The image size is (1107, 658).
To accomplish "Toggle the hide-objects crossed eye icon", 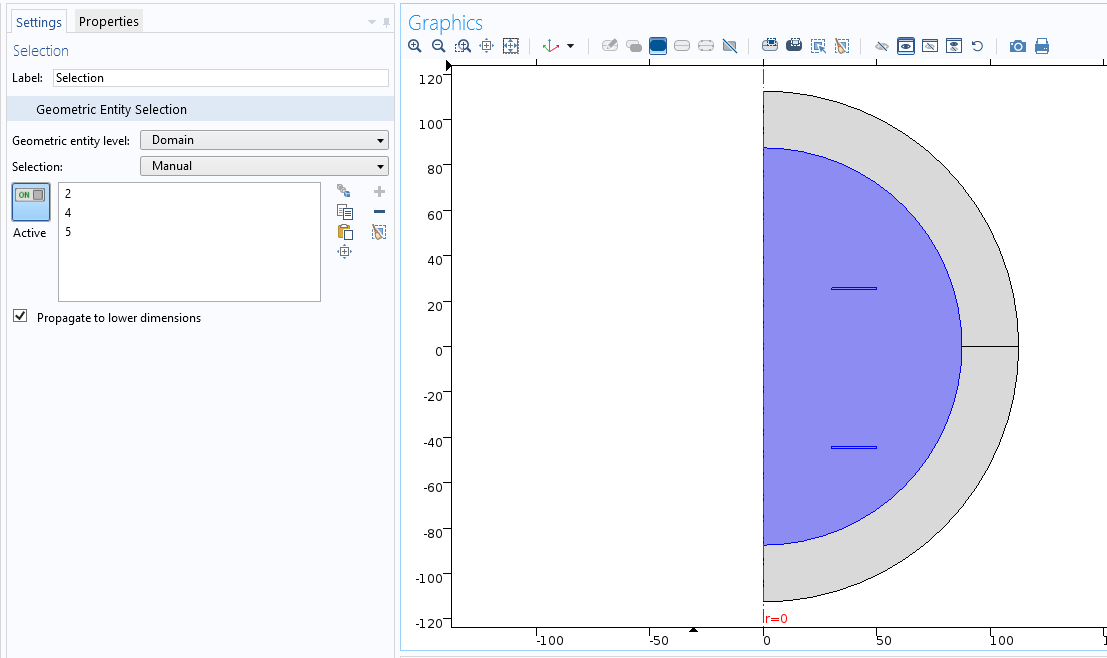I will click(881, 46).
